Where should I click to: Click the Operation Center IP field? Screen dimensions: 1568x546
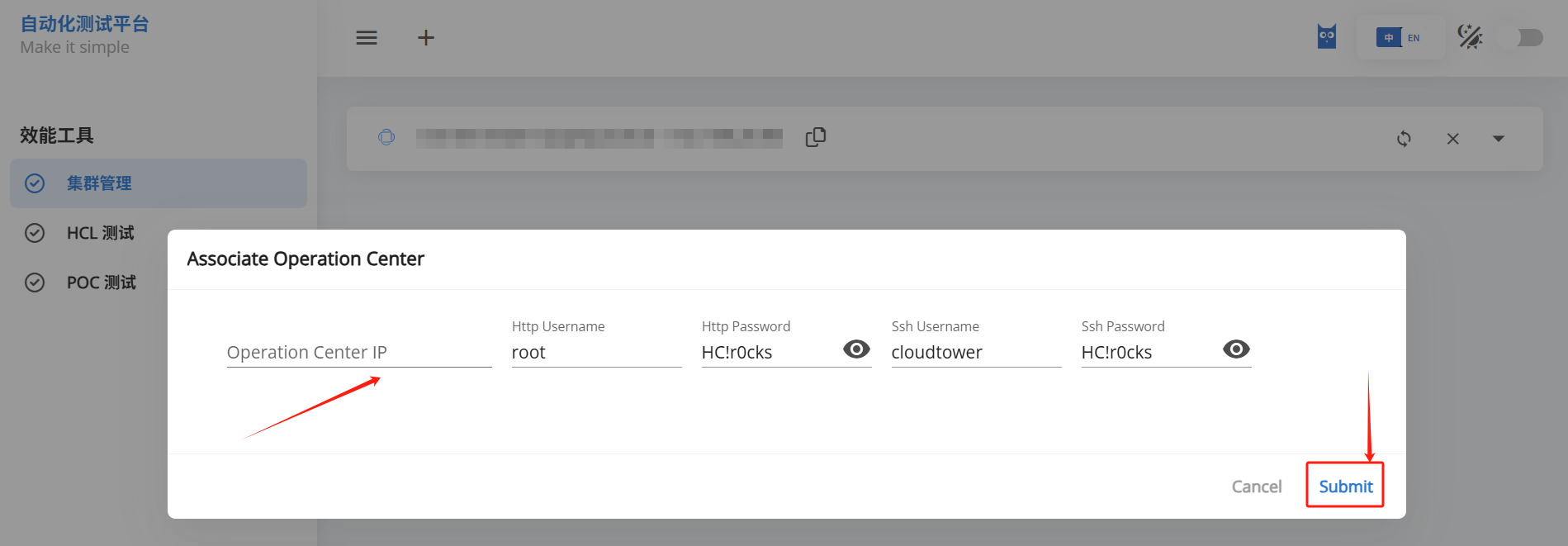[x=358, y=353]
